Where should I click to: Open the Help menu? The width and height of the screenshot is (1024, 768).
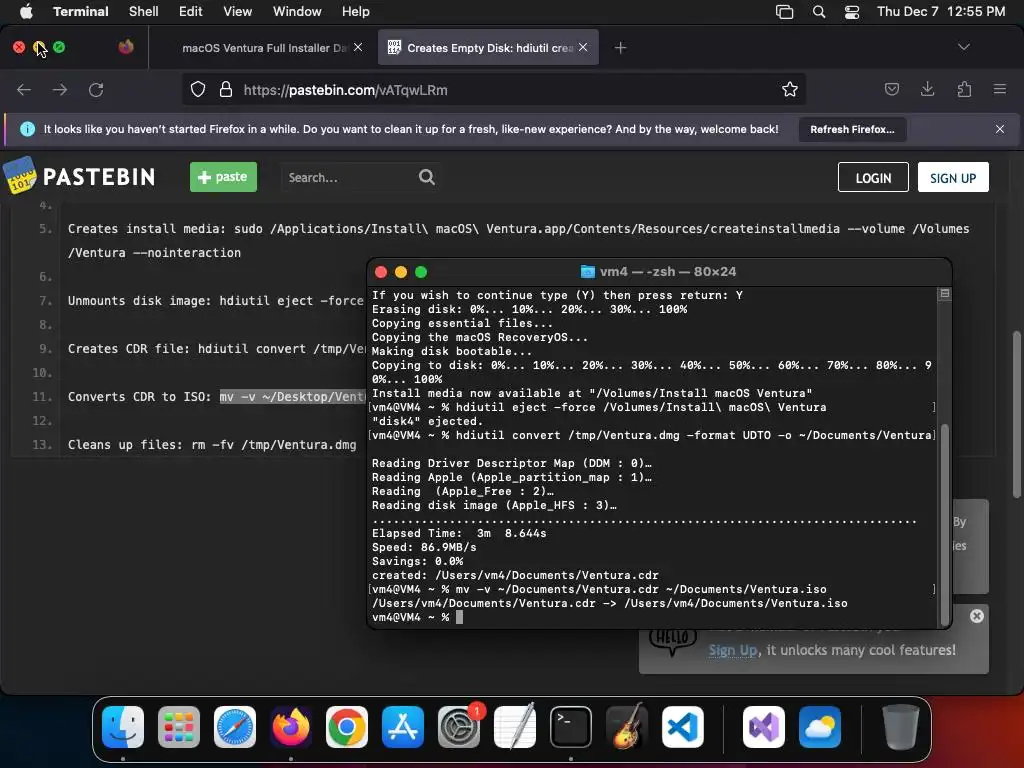tap(355, 11)
